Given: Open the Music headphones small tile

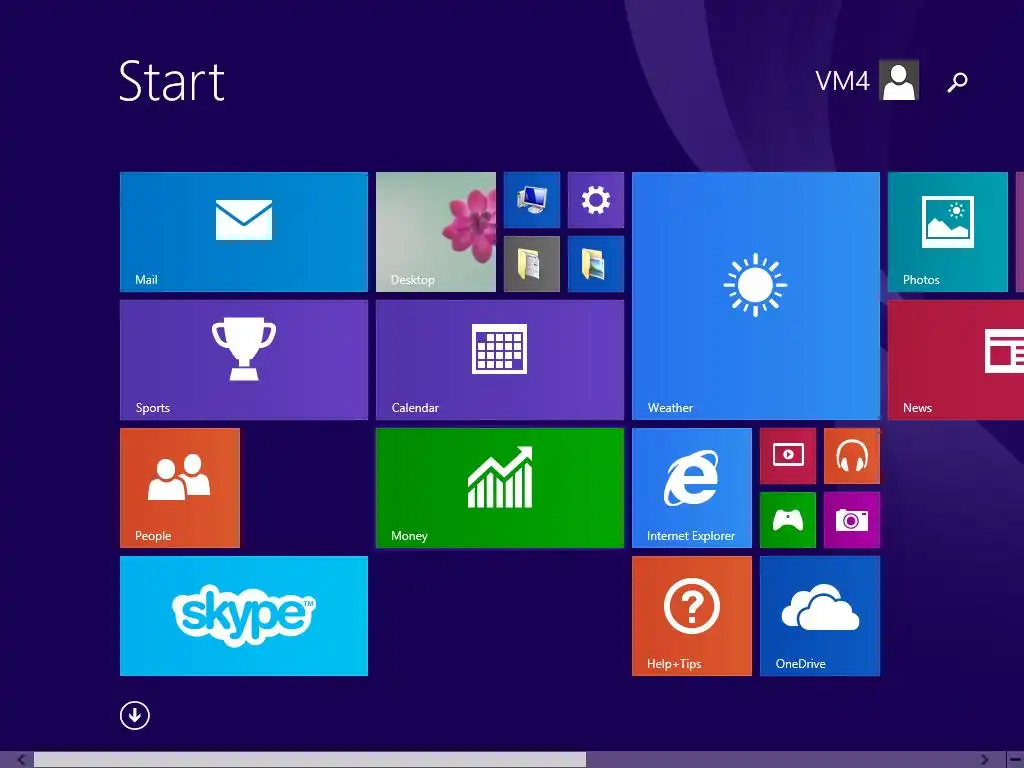Looking at the screenshot, I should click(852, 456).
